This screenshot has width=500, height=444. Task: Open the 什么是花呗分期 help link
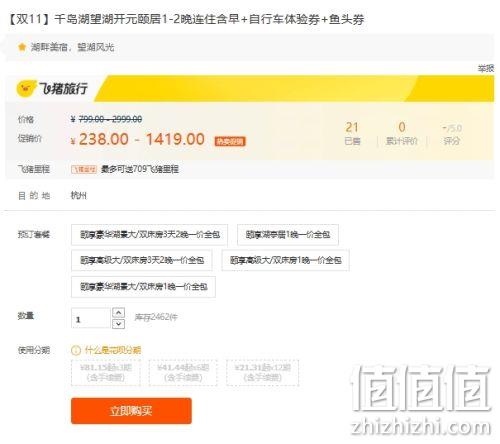[x=113, y=350]
